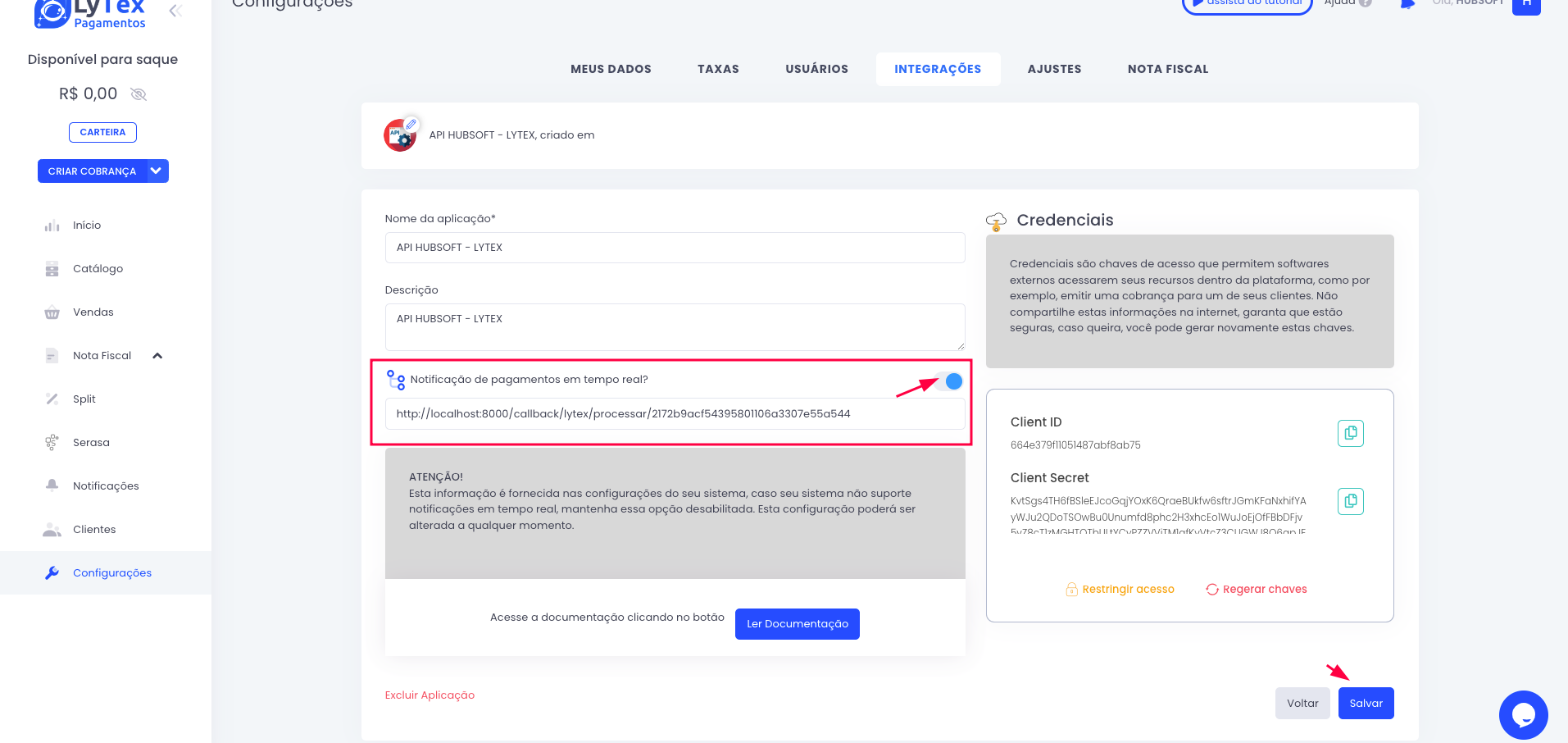Copy the Client Secret
Screen dimensions: 1568x743
(x=1351, y=501)
